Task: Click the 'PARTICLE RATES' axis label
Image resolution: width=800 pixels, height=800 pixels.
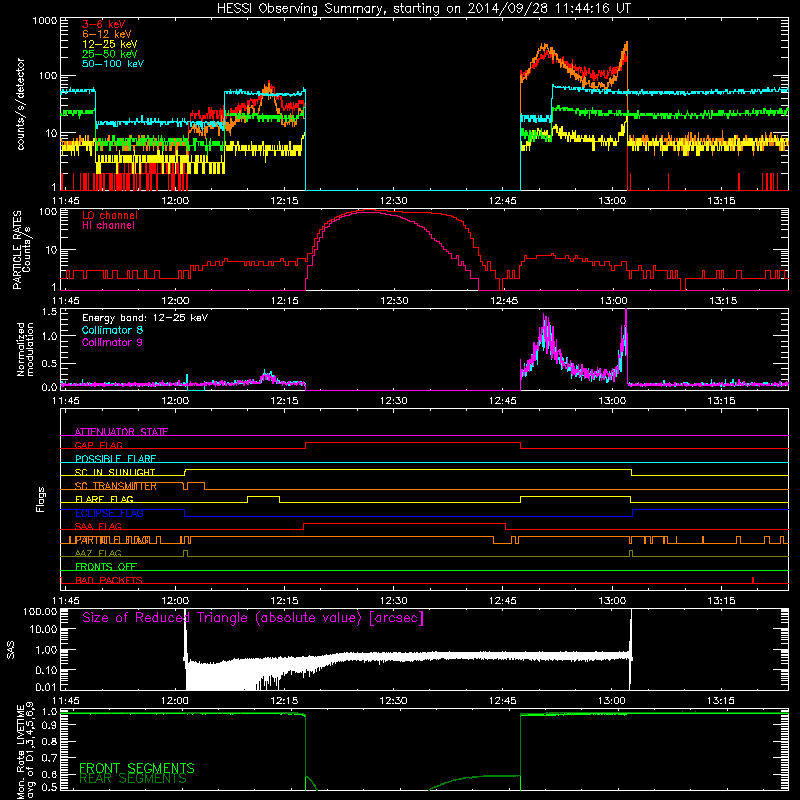Action: point(17,250)
